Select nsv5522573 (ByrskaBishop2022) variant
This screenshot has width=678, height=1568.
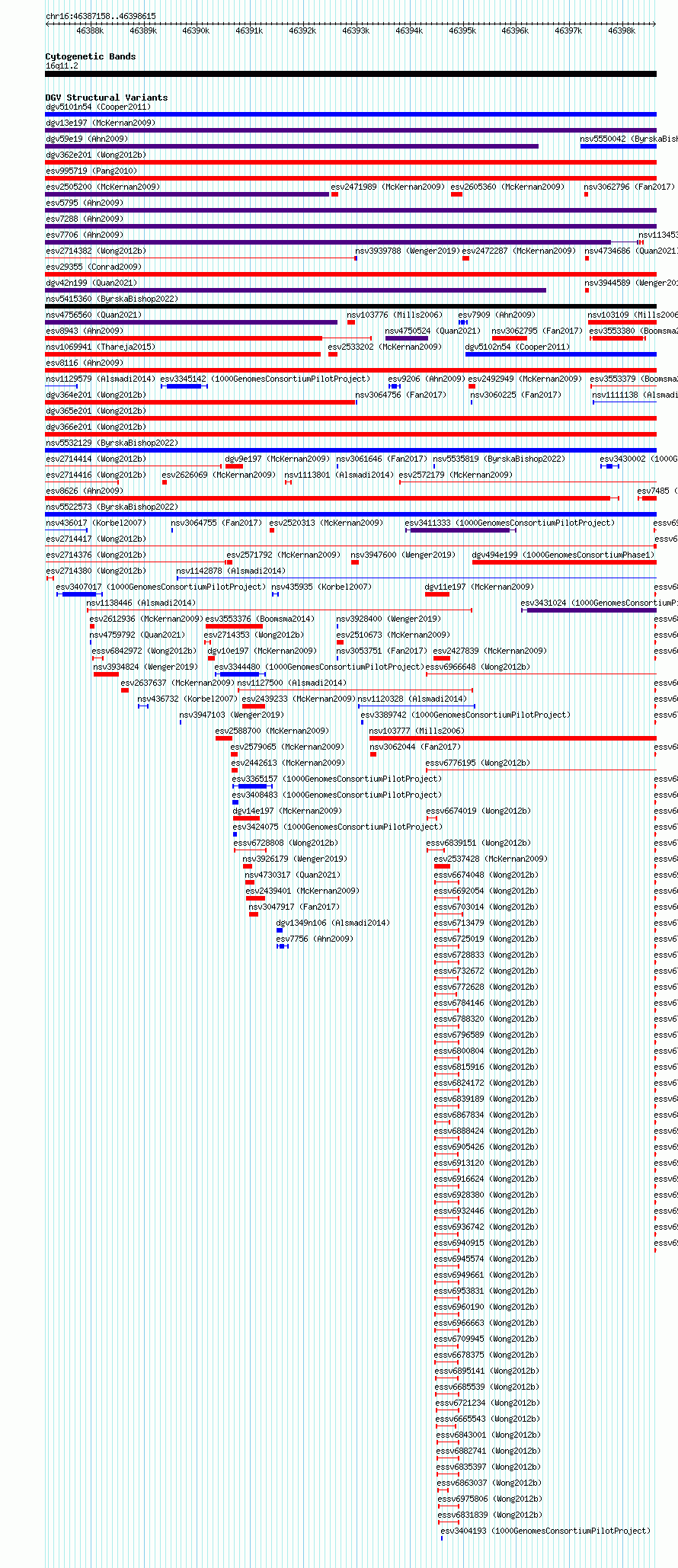(112, 507)
